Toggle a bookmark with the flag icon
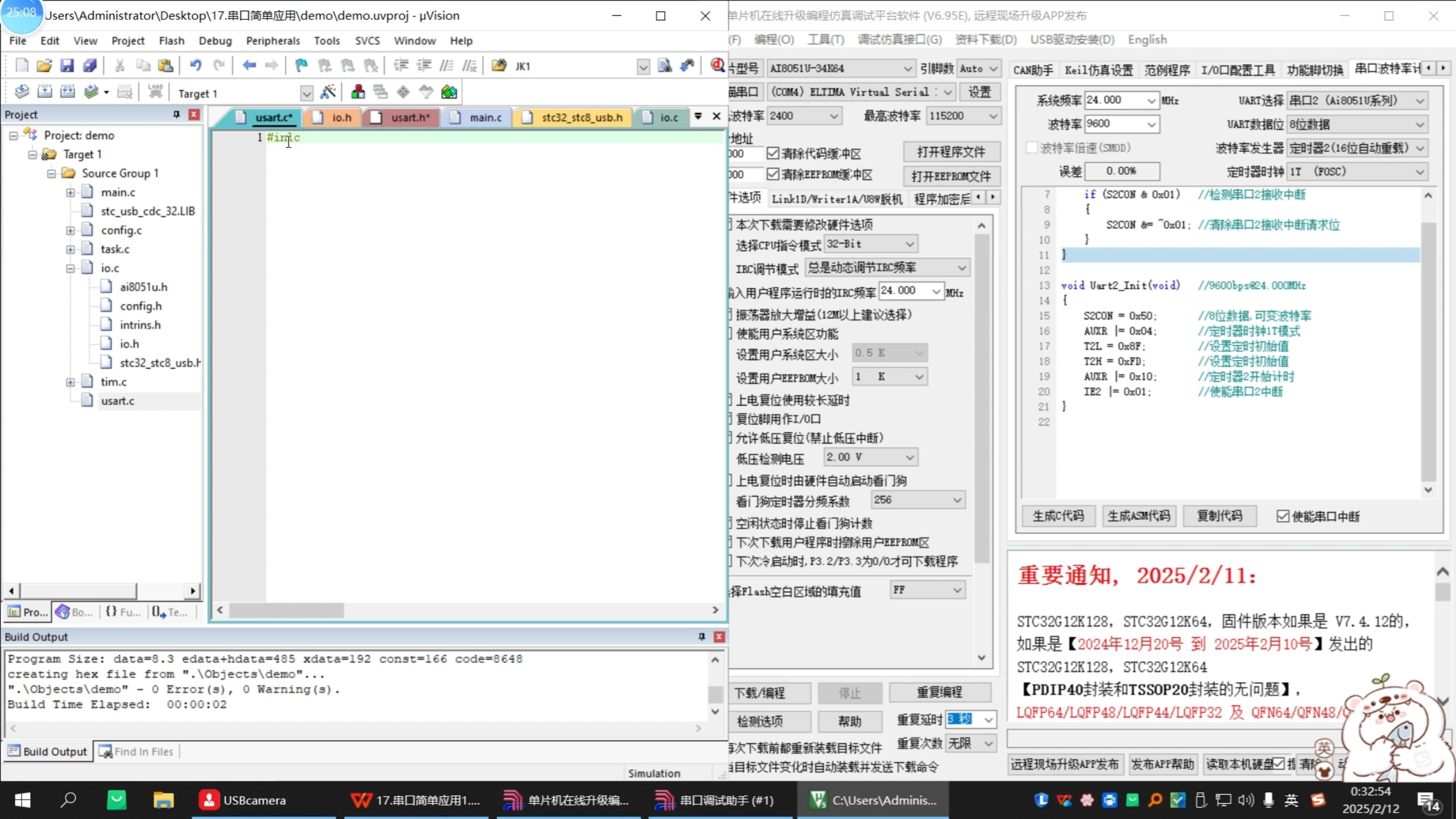 pos(301,65)
